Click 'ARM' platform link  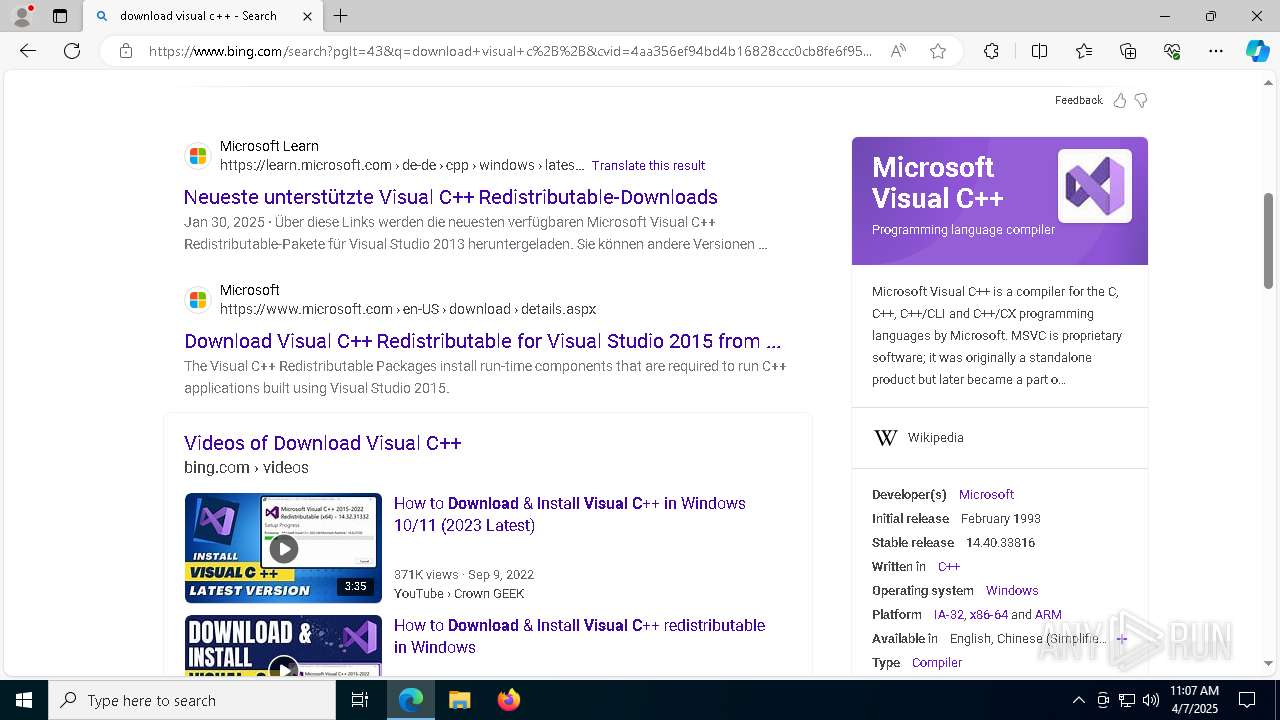1048,614
